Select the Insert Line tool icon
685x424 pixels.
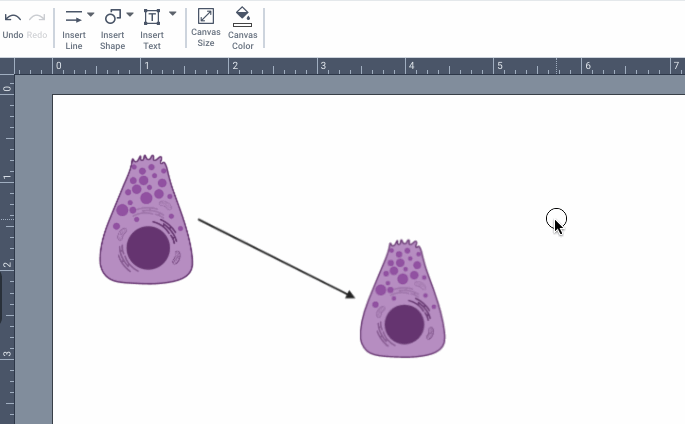(73, 17)
